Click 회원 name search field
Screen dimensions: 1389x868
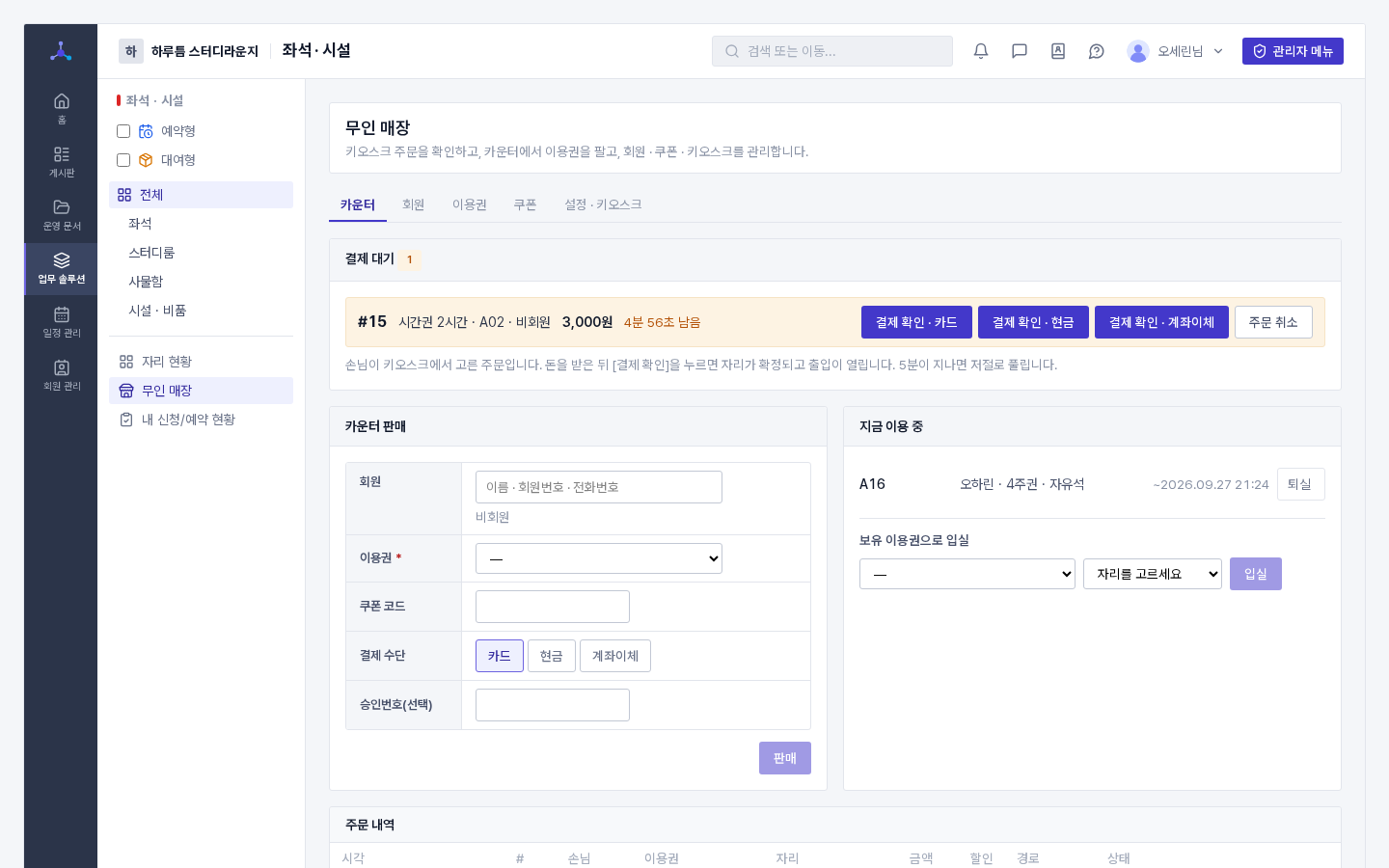click(599, 487)
